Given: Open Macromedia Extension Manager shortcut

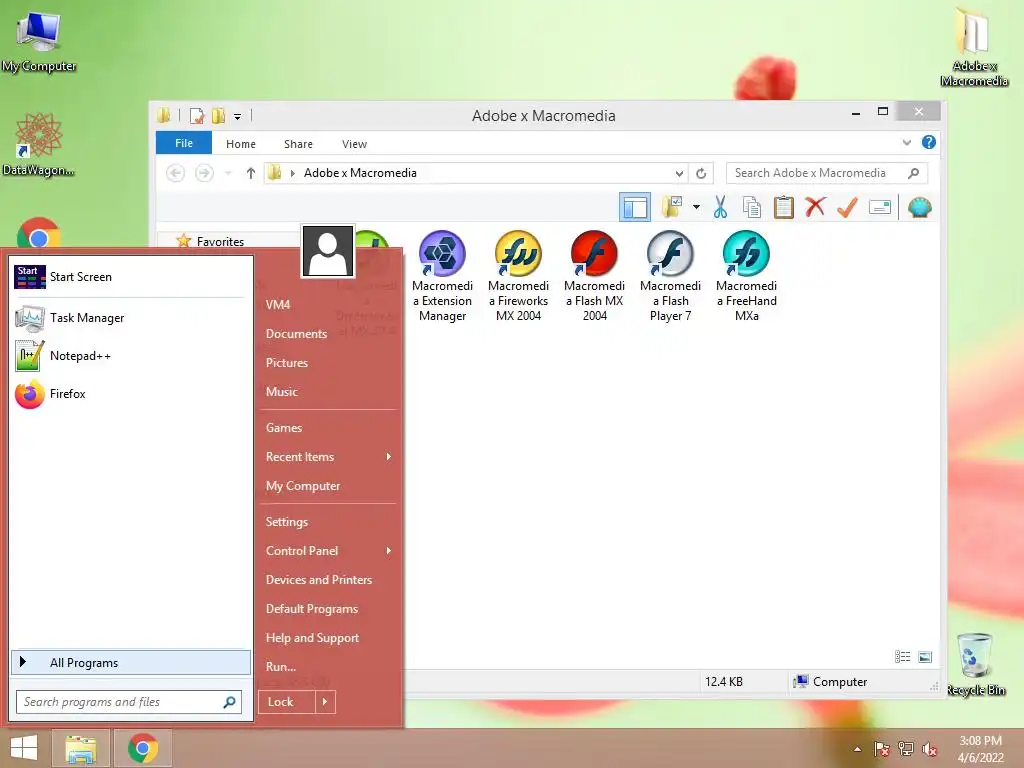Looking at the screenshot, I should tap(442, 276).
